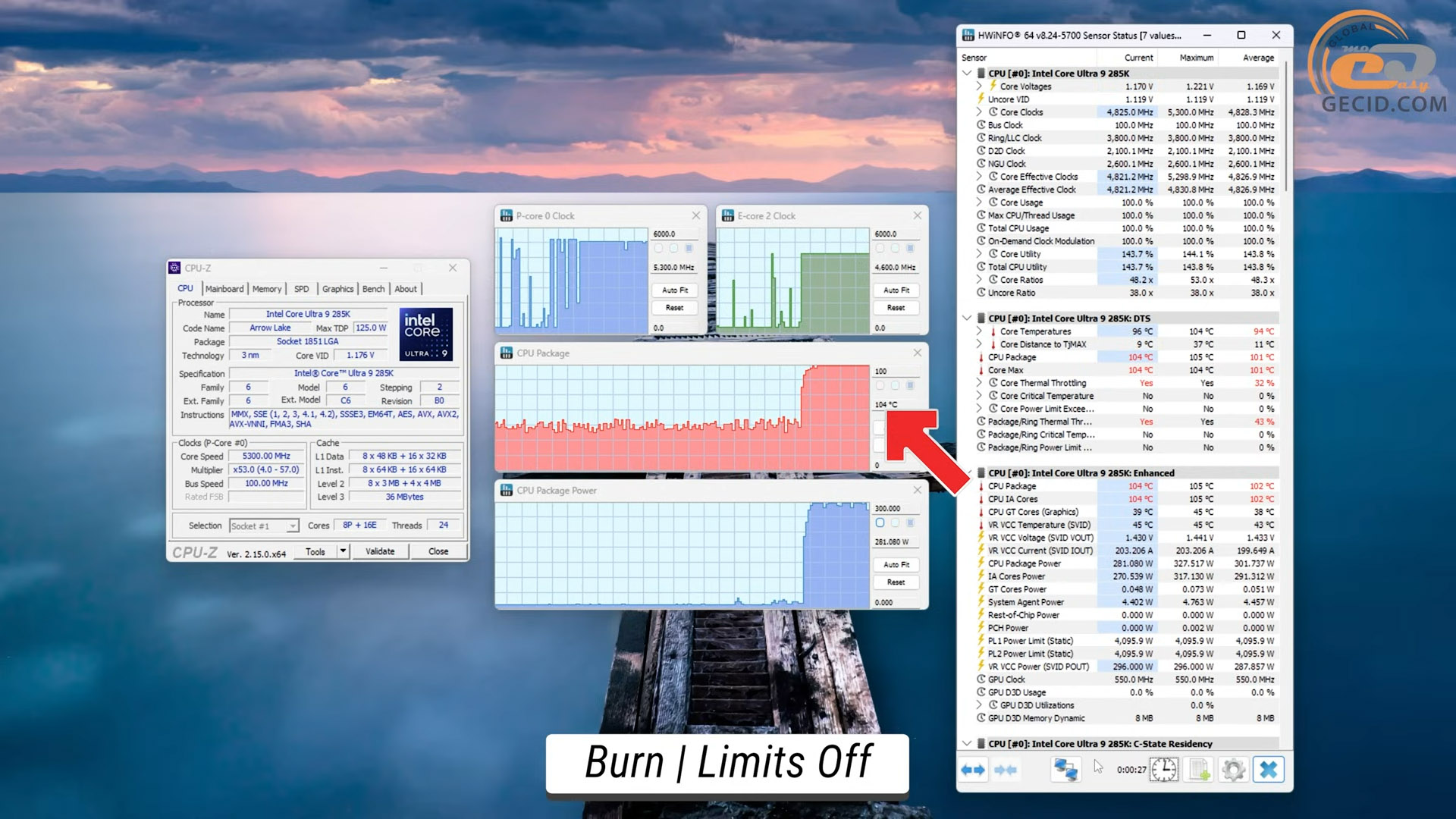
Task: Open the Graphics tab in CPU-Z
Action: [x=337, y=289]
